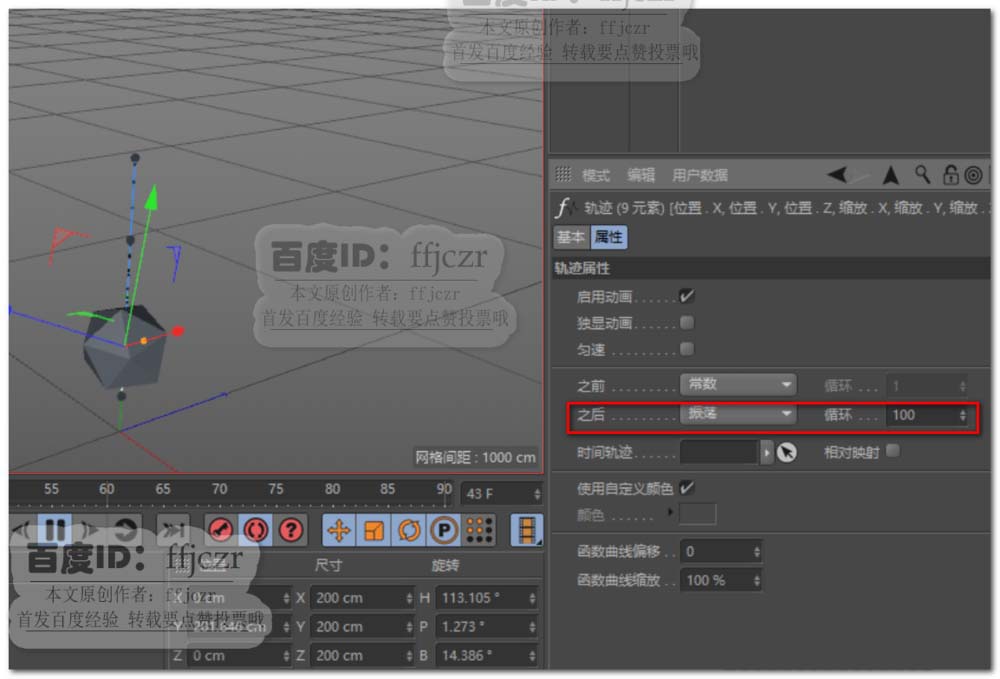Image resolution: width=1000 pixels, height=679 pixels.
Task: Click the 网格间距 : 1000 cm label
Action: [475, 458]
